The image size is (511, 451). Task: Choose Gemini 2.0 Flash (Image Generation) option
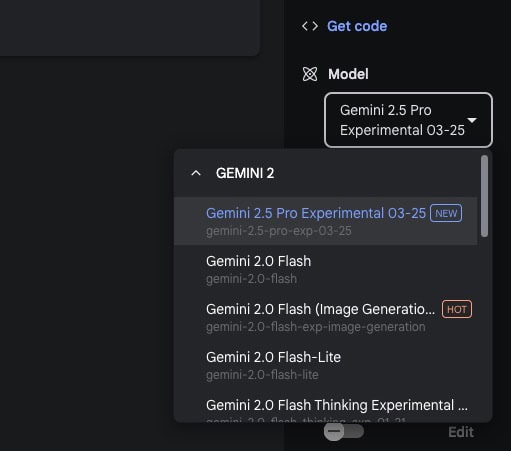(326, 317)
